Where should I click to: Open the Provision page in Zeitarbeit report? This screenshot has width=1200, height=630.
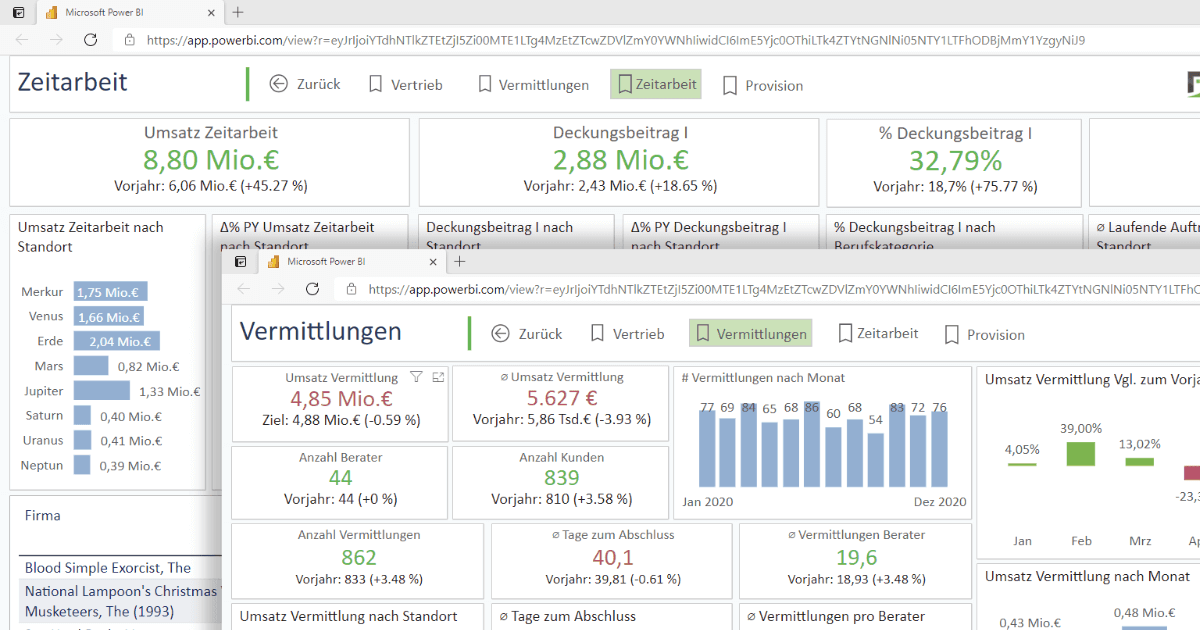pyautogui.click(x=762, y=86)
